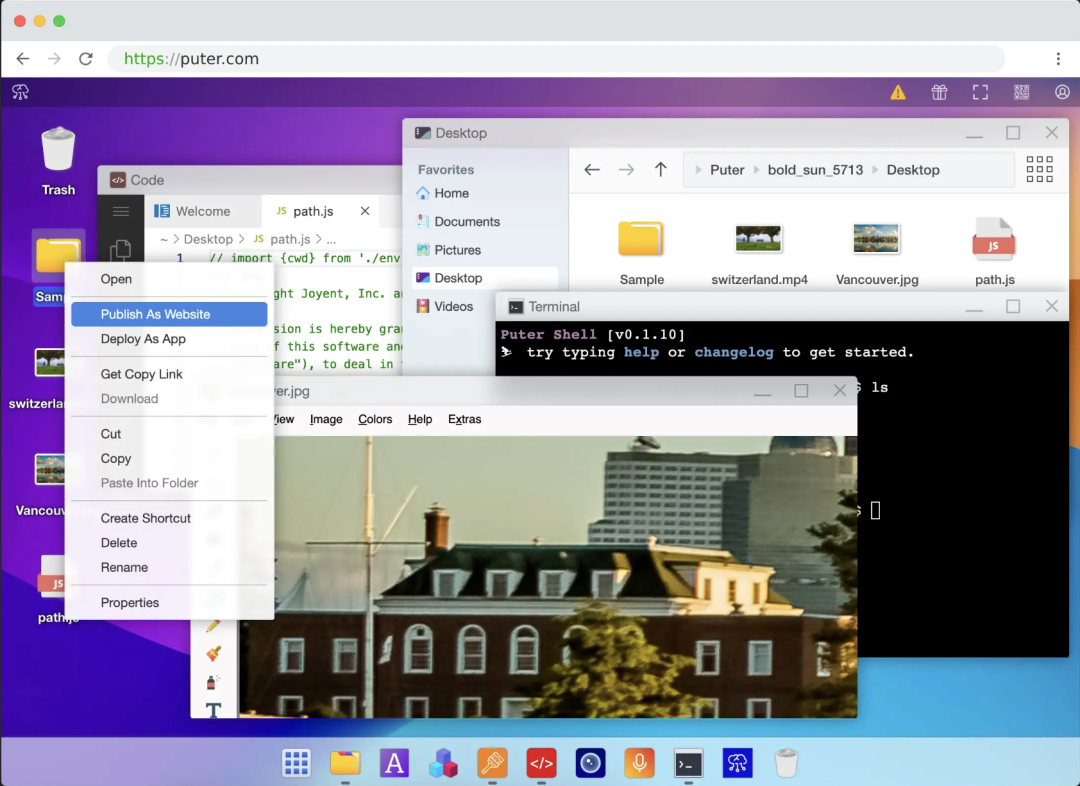This screenshot has height=786, width=1080.
Task: Launch the Code editor from the dock
Action: click(541, 763)
